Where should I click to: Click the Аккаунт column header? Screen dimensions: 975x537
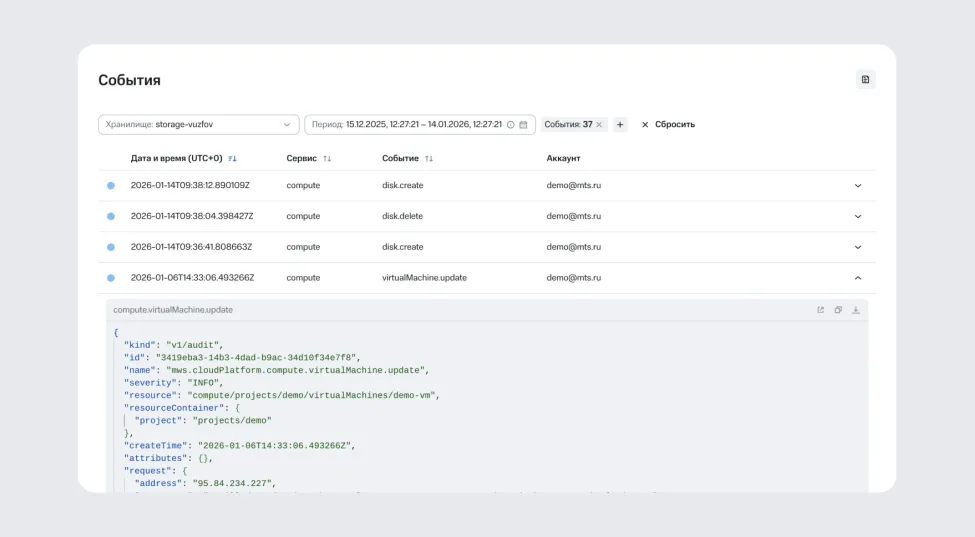(563, 158)
